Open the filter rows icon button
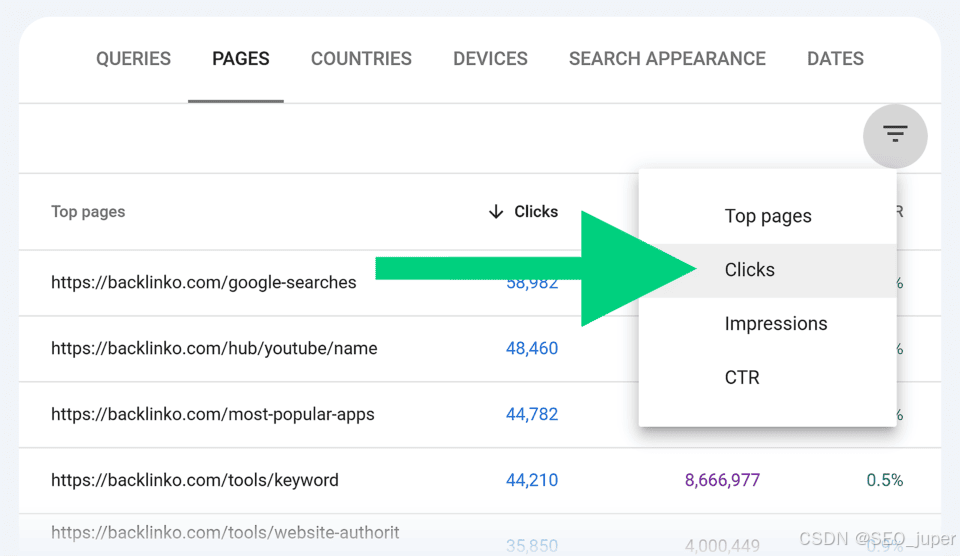Viewport: 960px width, 556px height. 894,136
